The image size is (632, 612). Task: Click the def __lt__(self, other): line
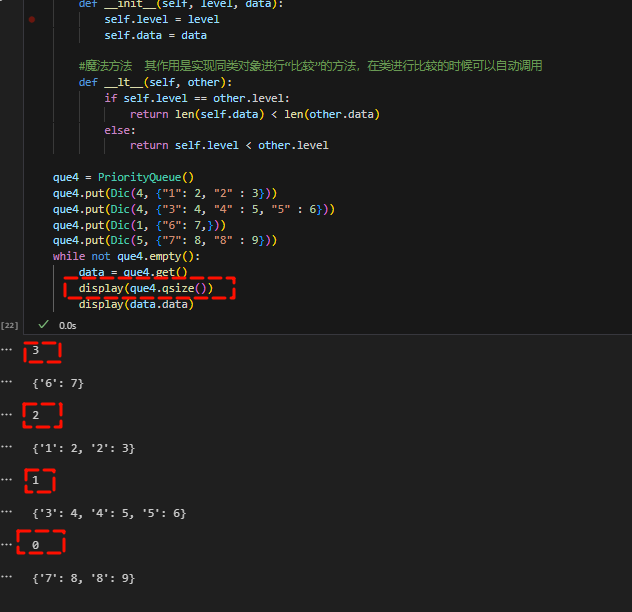coord(155,82)
